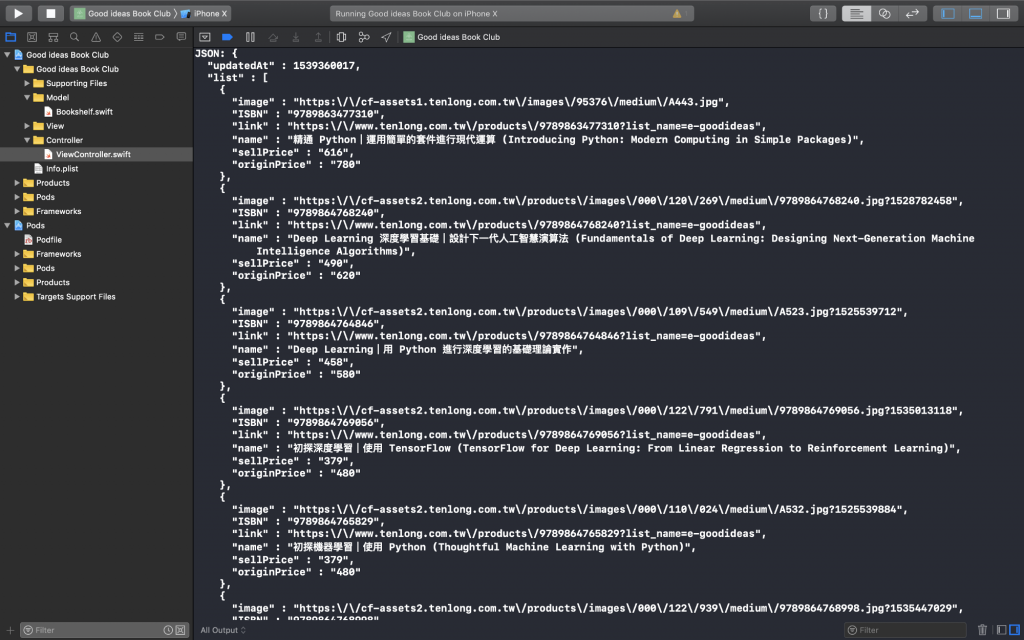Collapse the Controller folder
Viewport: 1024px width, 640px height.
(27, 140)
